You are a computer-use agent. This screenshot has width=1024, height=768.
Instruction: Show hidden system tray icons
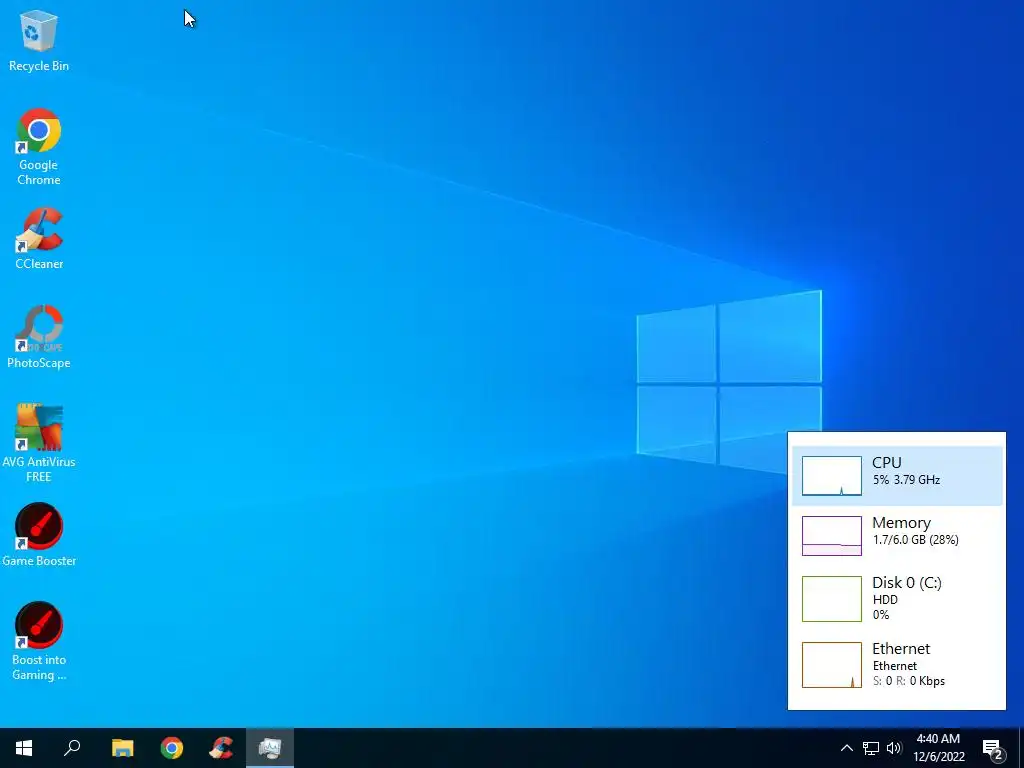point(846,748)
